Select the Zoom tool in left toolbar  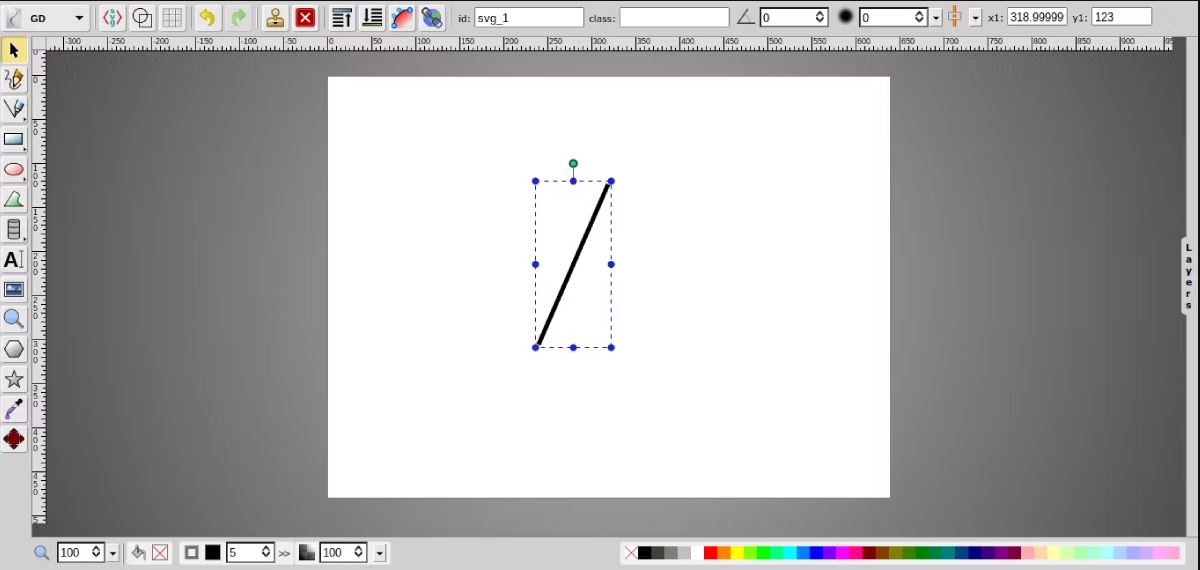(x=14, y=319)
